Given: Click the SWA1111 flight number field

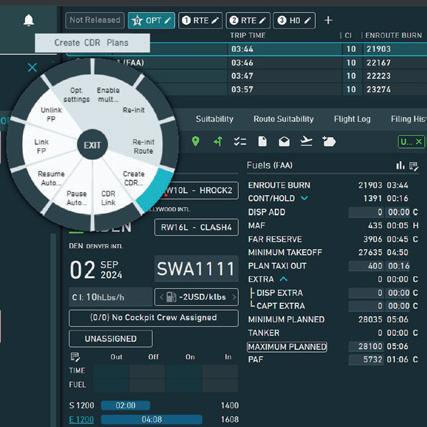Looking at the screenshot, I should pos(196,269).
